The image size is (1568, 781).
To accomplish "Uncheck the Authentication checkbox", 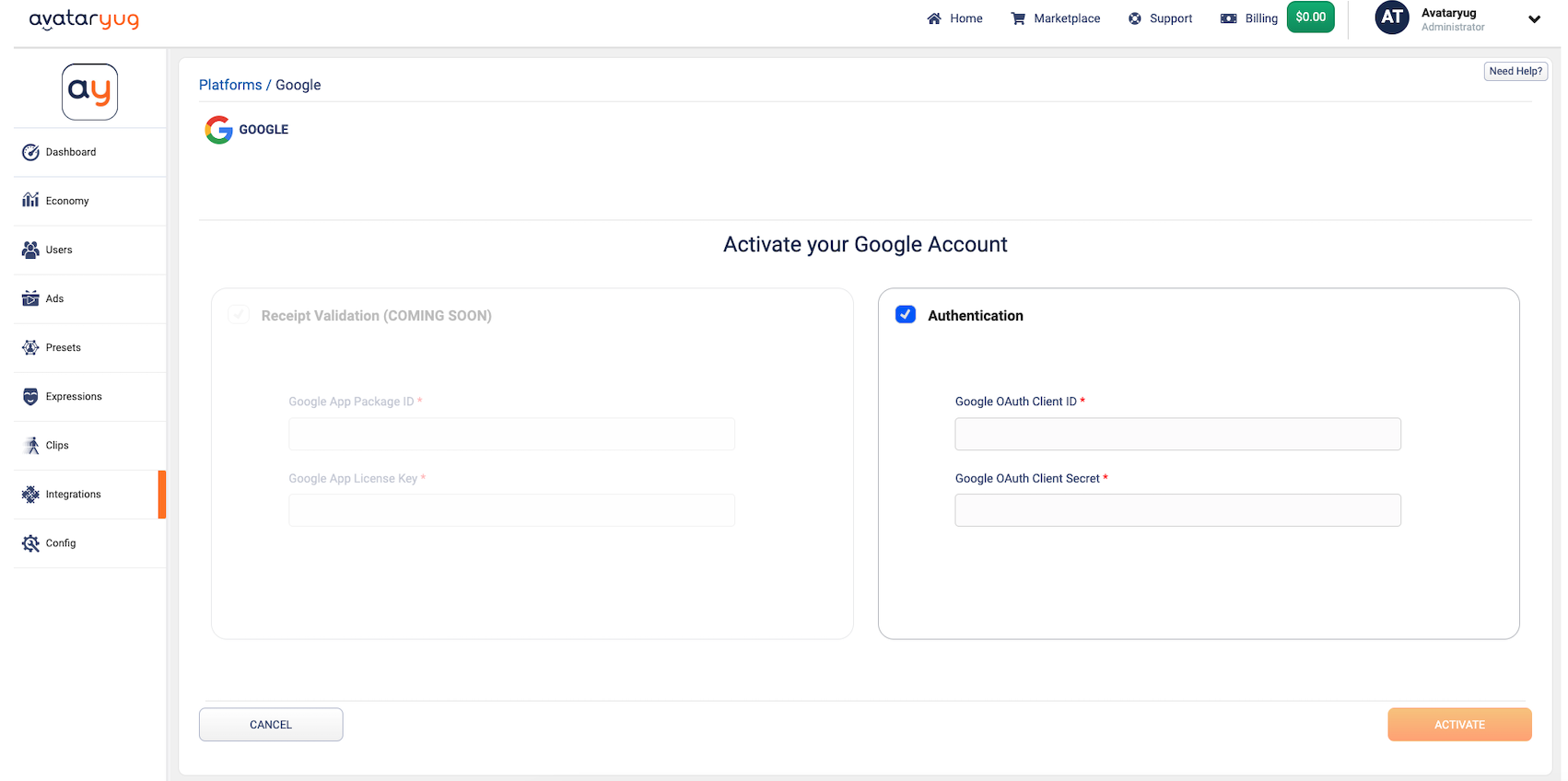I will click(x=906, y=315).
